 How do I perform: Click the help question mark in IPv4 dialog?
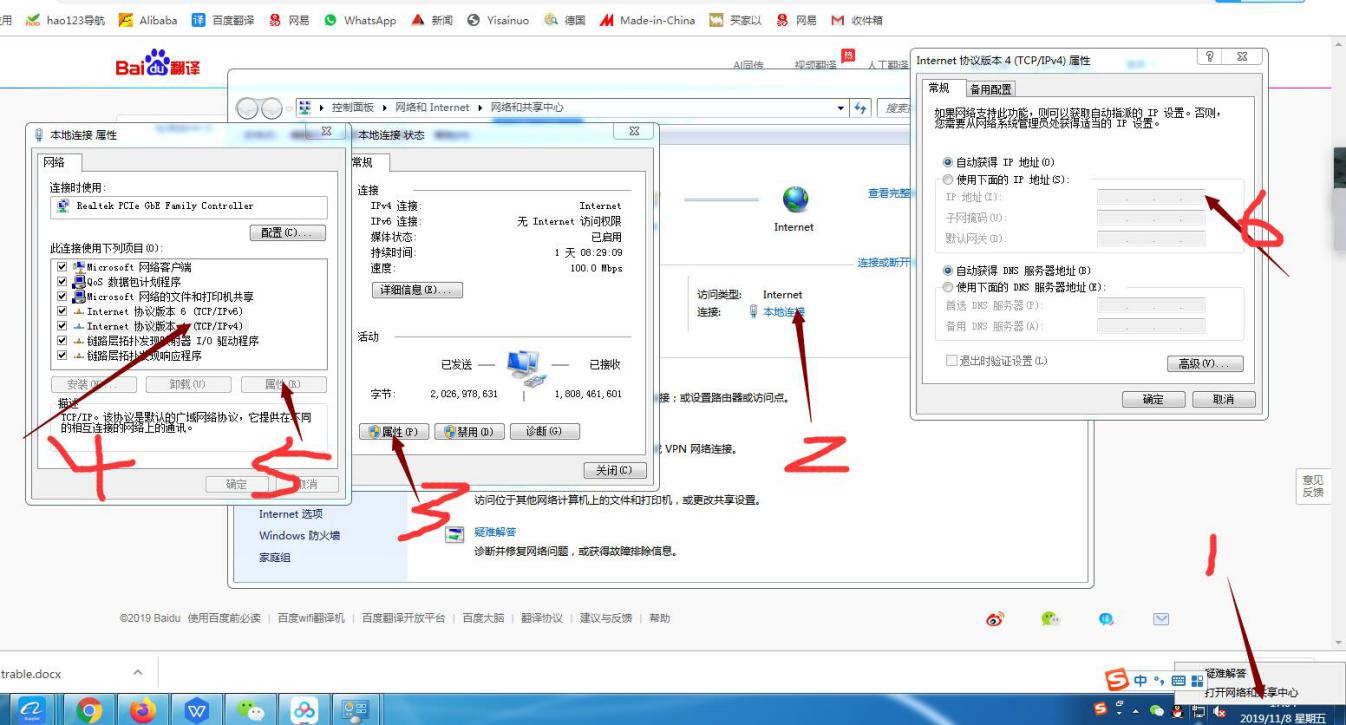pos(1210,57)
